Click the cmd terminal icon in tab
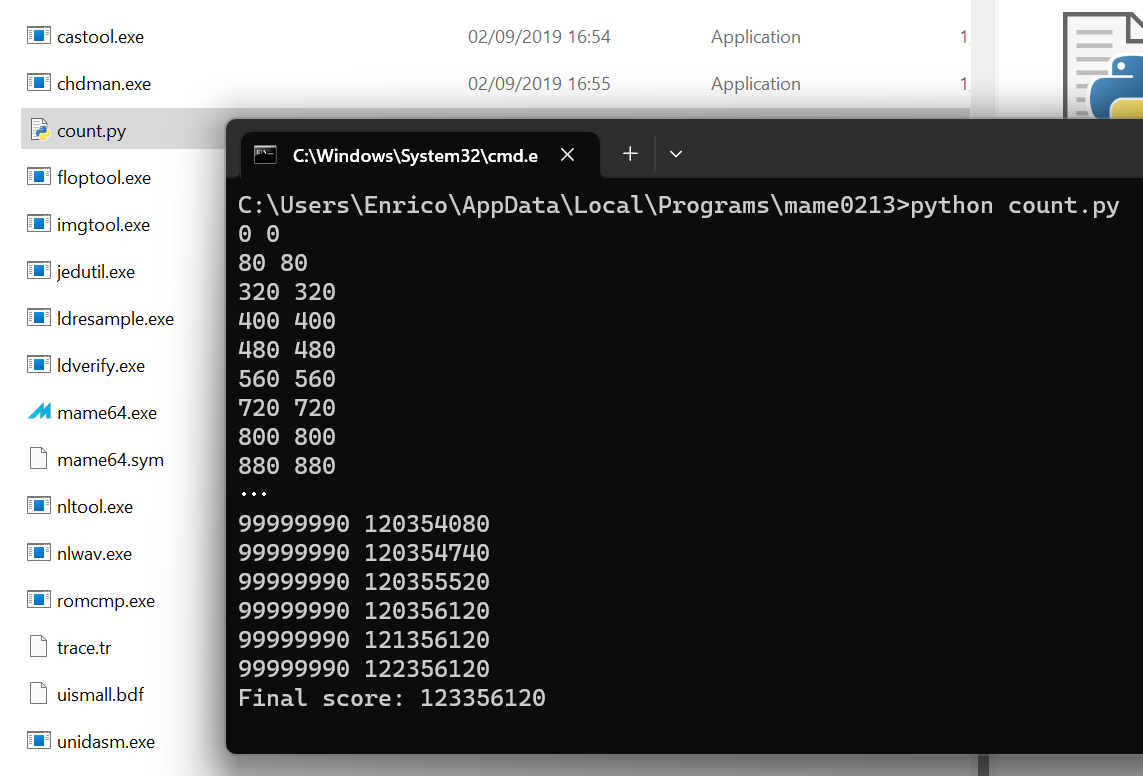 coord(265,155)
